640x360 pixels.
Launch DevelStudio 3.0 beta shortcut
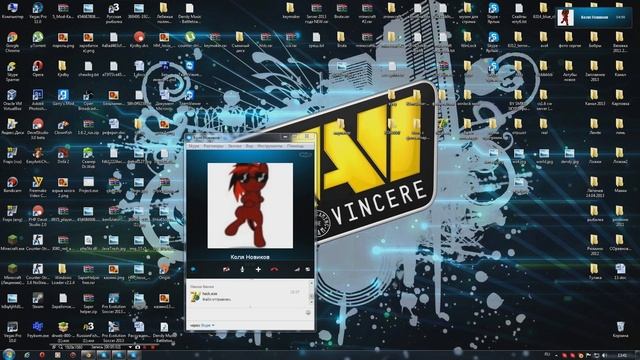click(x=38, y=128)
